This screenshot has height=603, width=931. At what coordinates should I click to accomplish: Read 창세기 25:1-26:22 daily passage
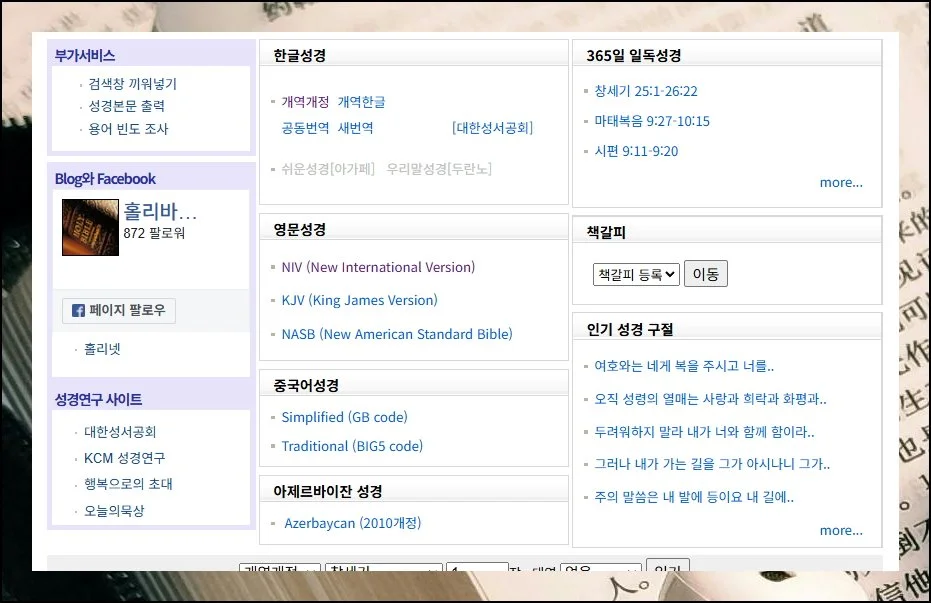(x=645, y=91)
